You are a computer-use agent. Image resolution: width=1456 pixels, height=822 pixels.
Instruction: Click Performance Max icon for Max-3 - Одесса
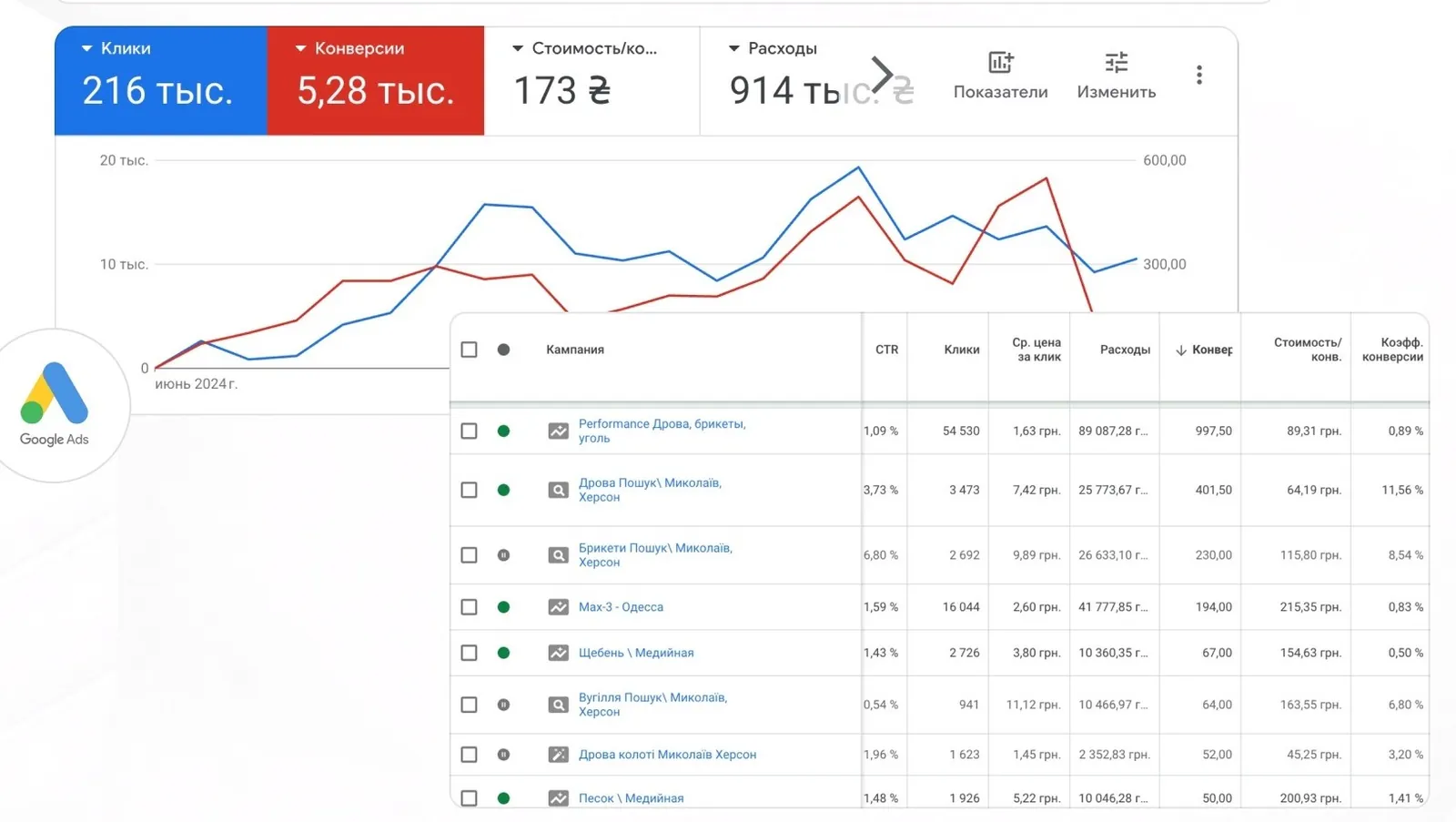pyautogui.click(x=558, y=607)
